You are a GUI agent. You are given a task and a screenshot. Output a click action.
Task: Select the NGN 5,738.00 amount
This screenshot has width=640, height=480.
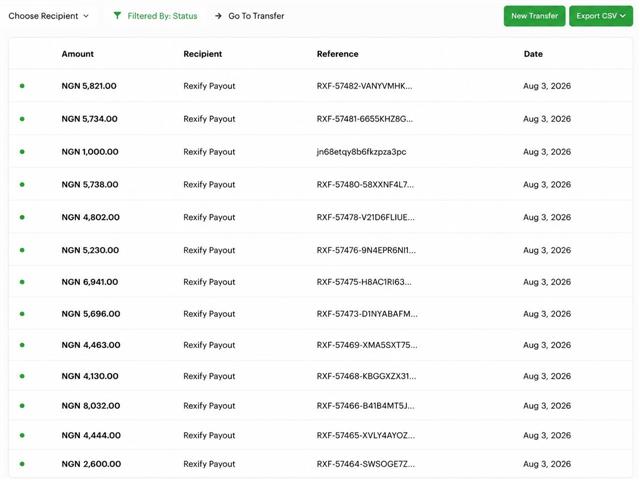coord(90,184)
